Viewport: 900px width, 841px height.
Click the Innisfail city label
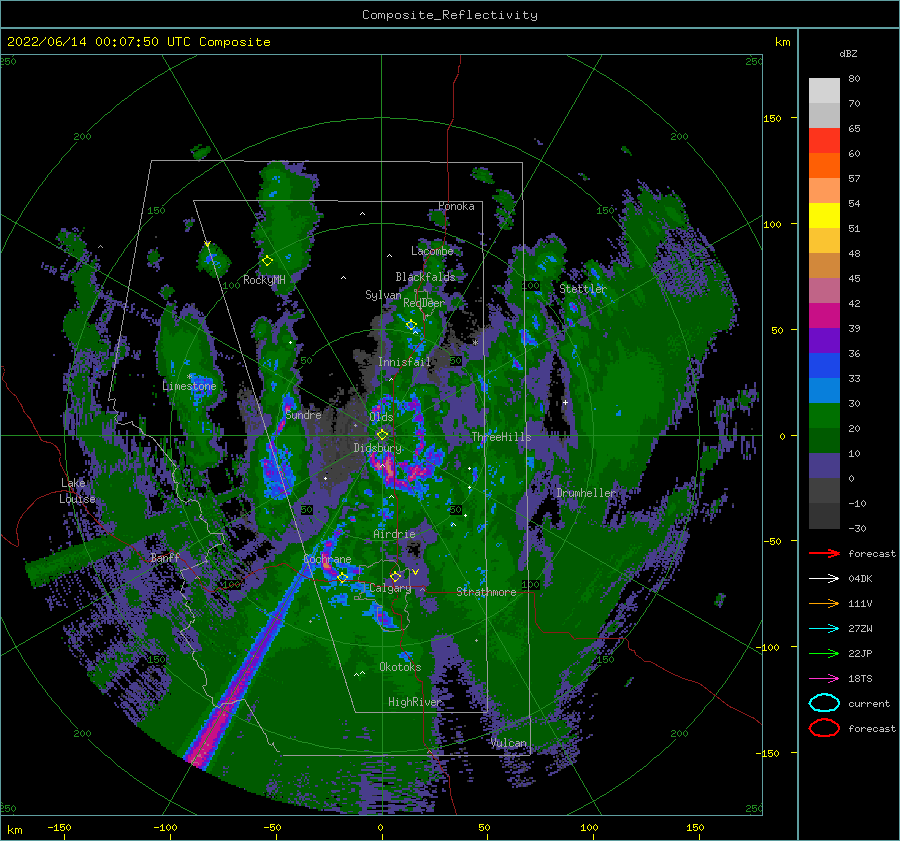[404, 362]
